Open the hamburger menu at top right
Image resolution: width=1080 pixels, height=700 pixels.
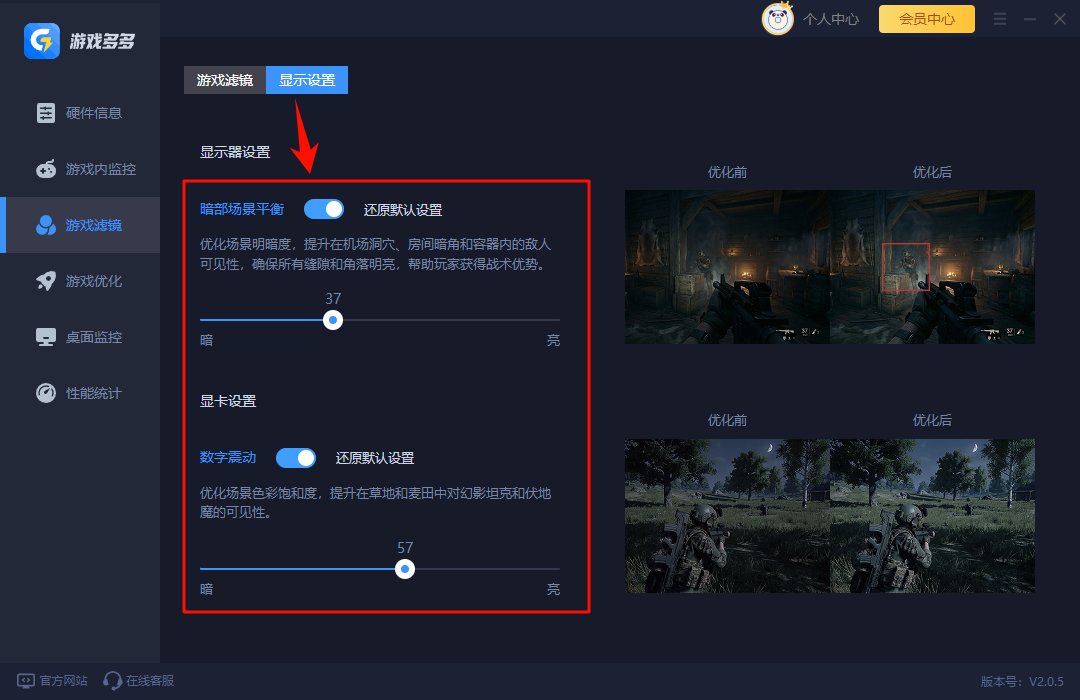tap(999, 18)
